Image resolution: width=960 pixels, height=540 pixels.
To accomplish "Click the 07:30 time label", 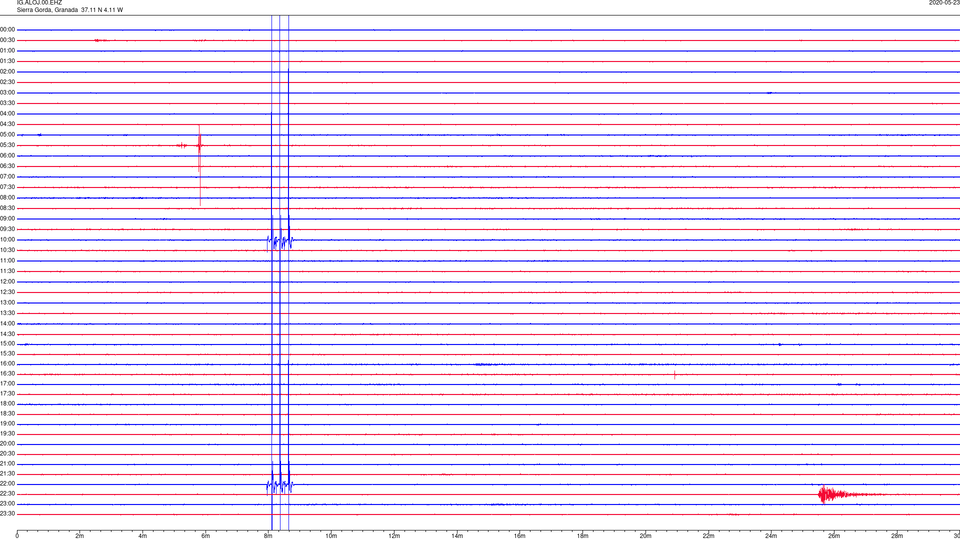I will point(7,187).
